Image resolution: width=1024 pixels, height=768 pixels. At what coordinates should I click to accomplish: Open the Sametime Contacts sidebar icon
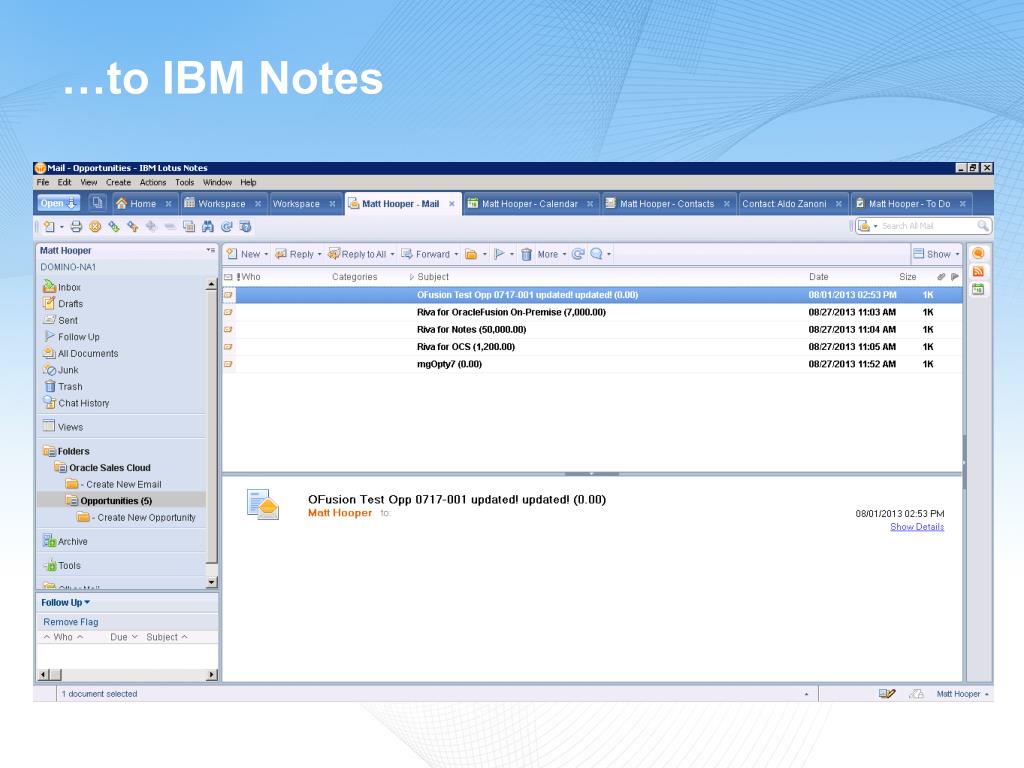[978, 253]
